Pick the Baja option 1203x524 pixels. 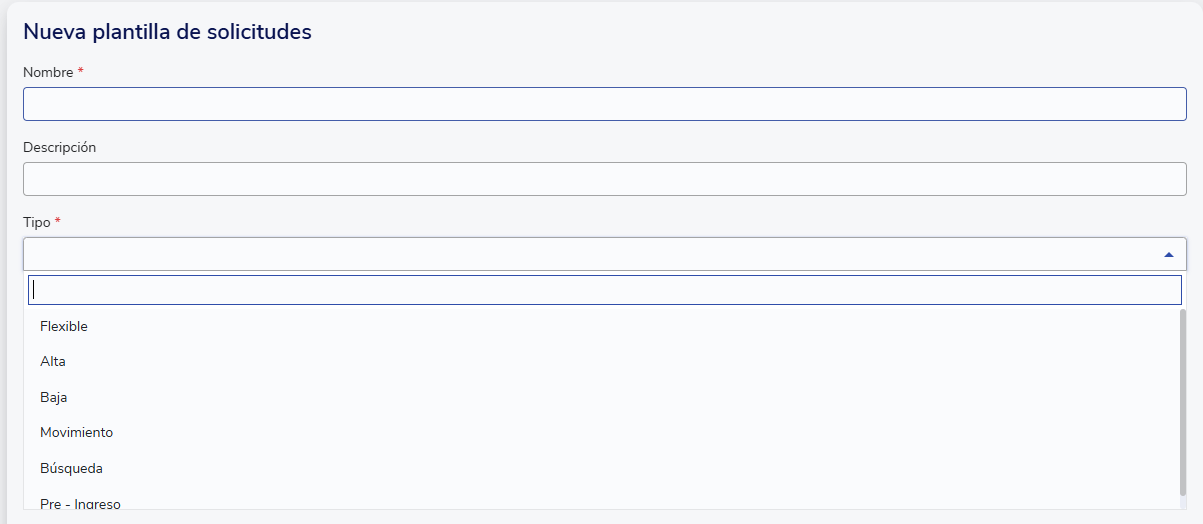tap(54, 397)
